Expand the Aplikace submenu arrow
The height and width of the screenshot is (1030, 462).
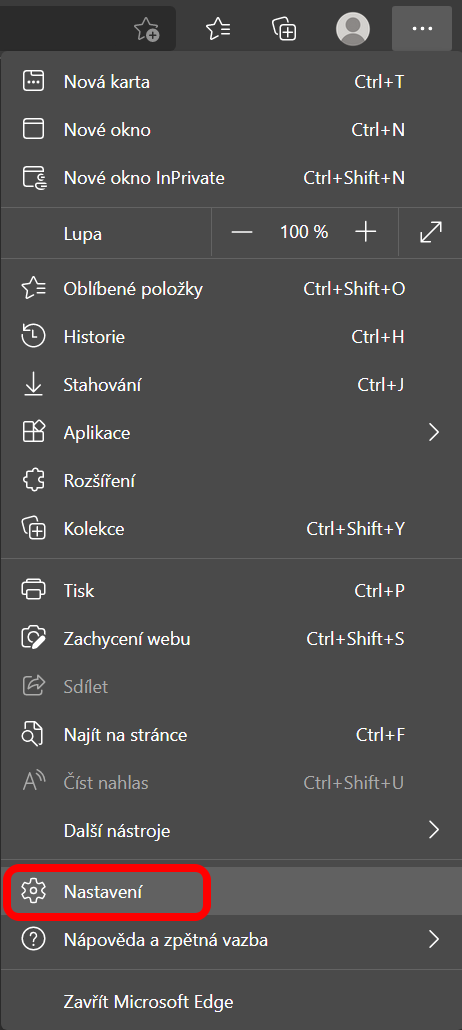[433, 433]
